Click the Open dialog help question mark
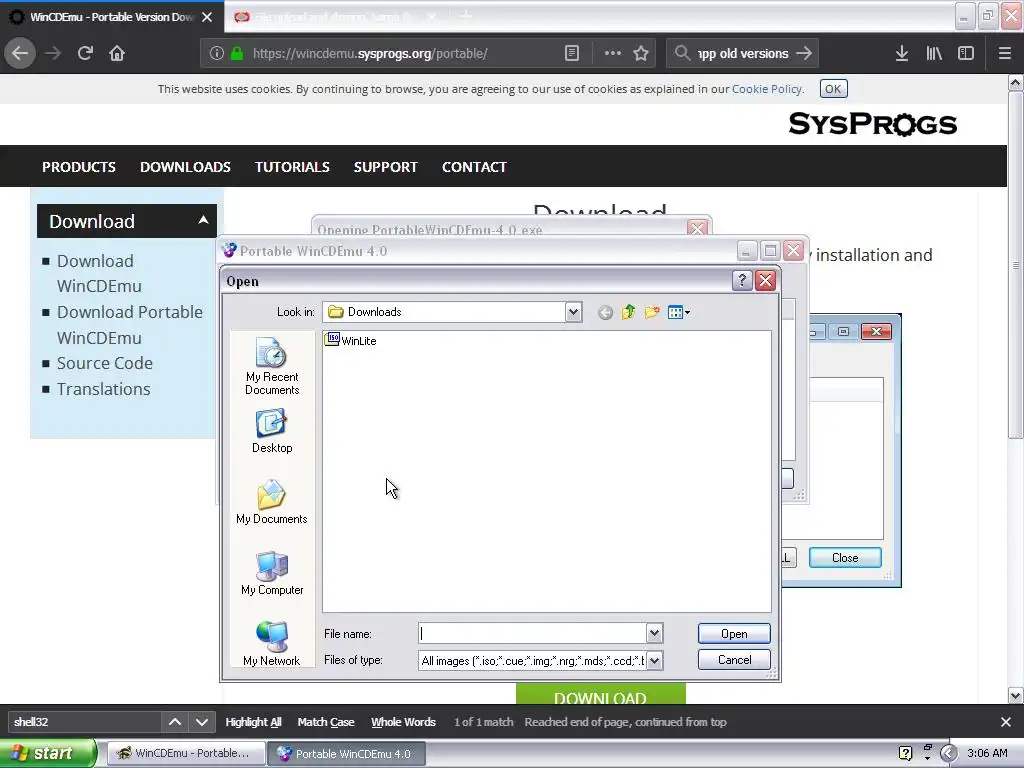The height and width of the screenshot is (768, 1024). 741,281
